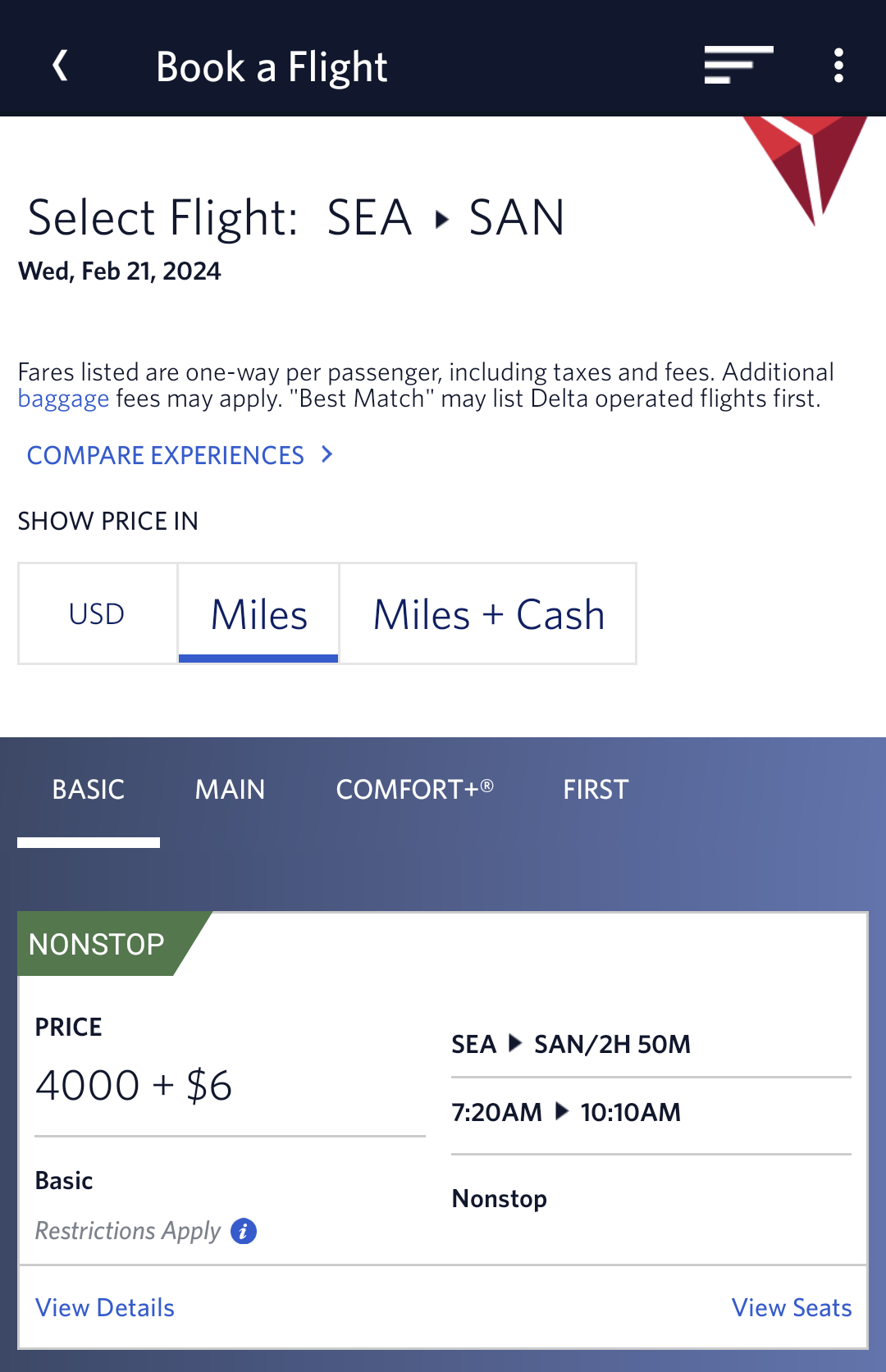Screen dimensions: 886x1372
Task: Tap the green Nonstop badge
Action: pos(97,944)
